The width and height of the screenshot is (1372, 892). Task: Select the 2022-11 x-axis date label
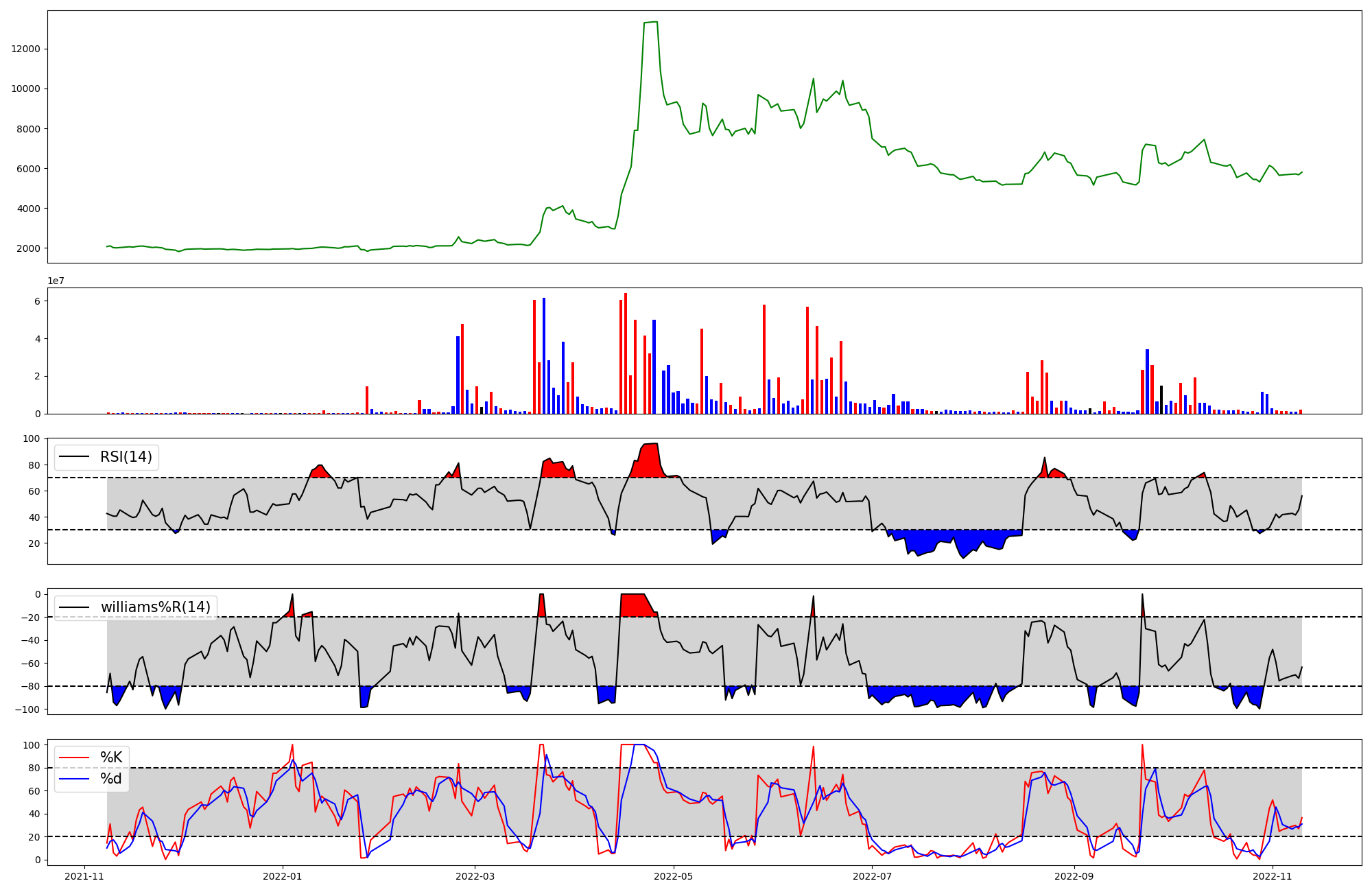(1273, 876)
